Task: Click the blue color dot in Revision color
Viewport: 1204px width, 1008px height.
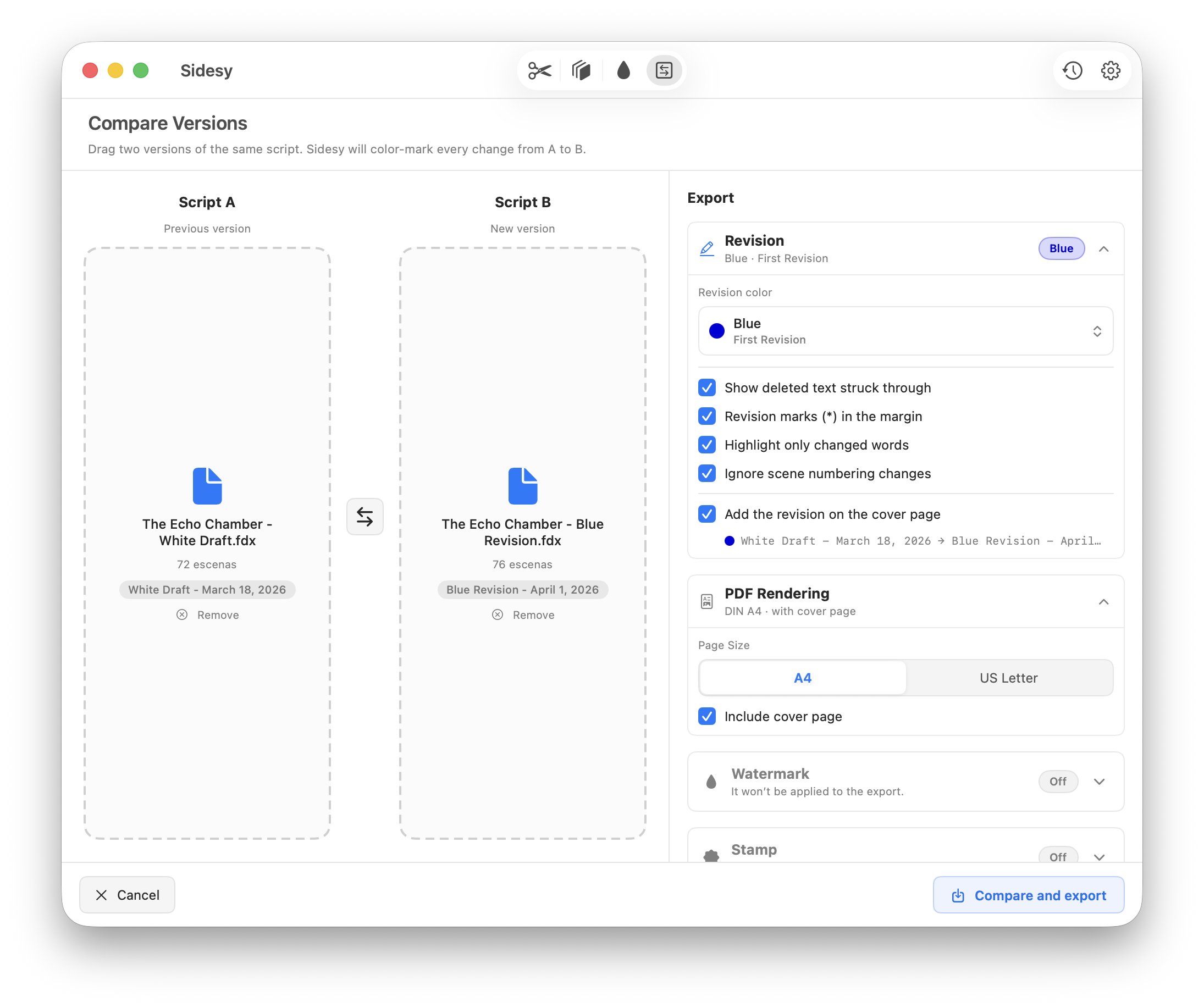Action: tap(717, 331)
